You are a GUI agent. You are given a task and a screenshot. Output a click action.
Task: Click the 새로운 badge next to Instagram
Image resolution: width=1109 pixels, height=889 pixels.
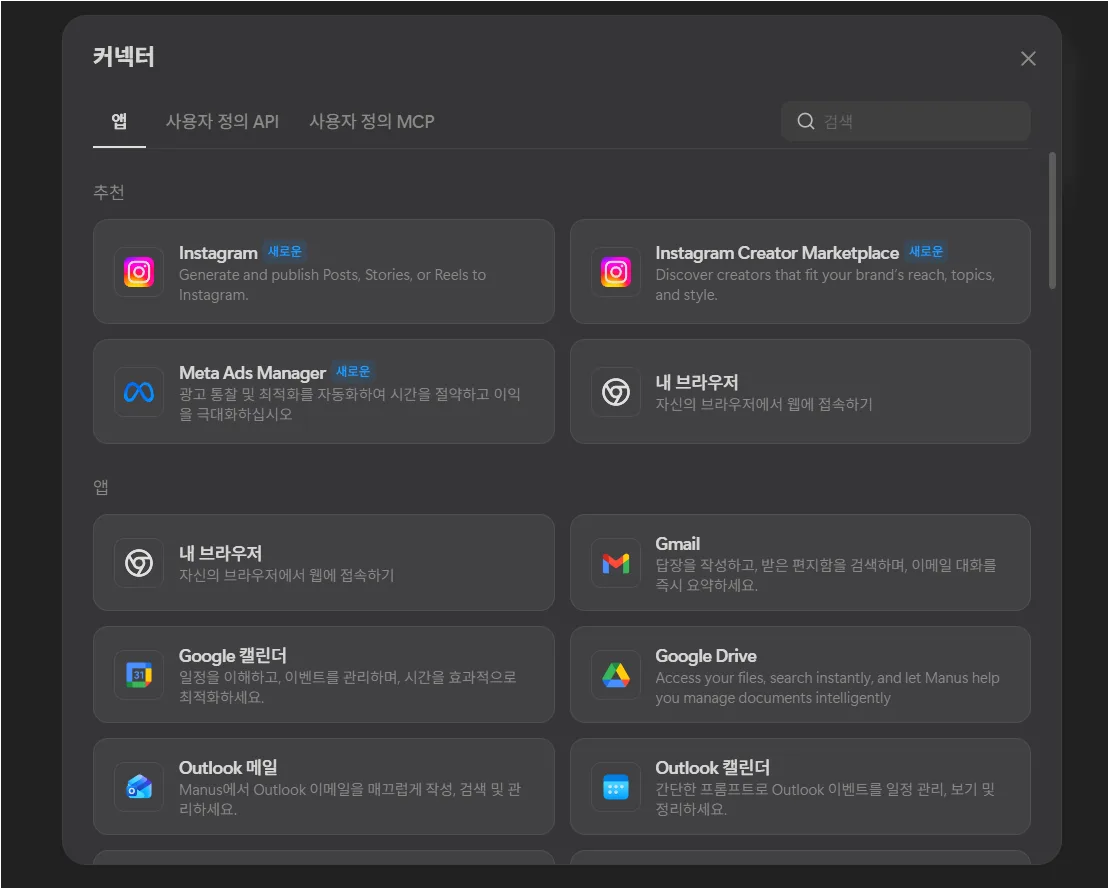click(x=285, y=251)
